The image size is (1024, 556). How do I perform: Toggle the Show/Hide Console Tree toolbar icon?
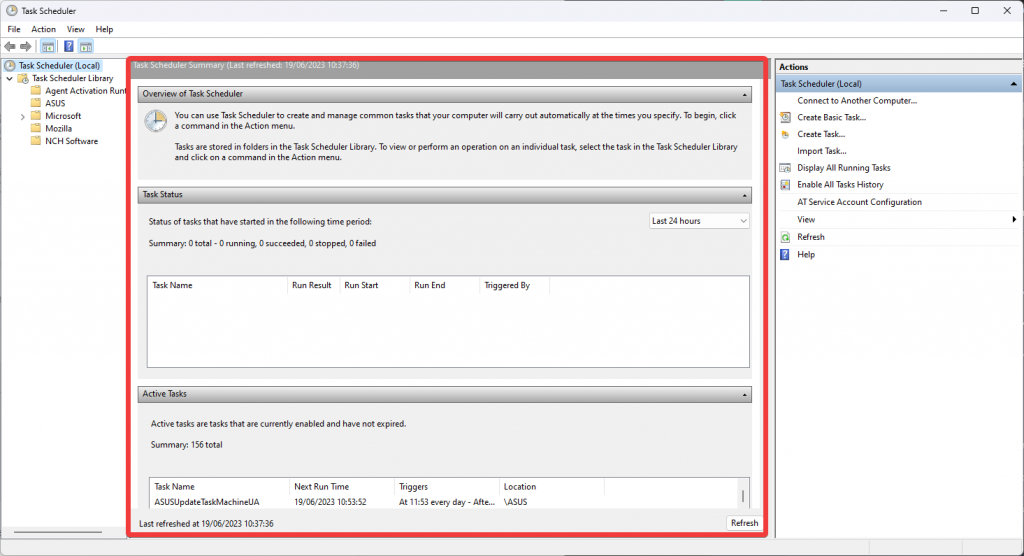[x=48, y=46]
